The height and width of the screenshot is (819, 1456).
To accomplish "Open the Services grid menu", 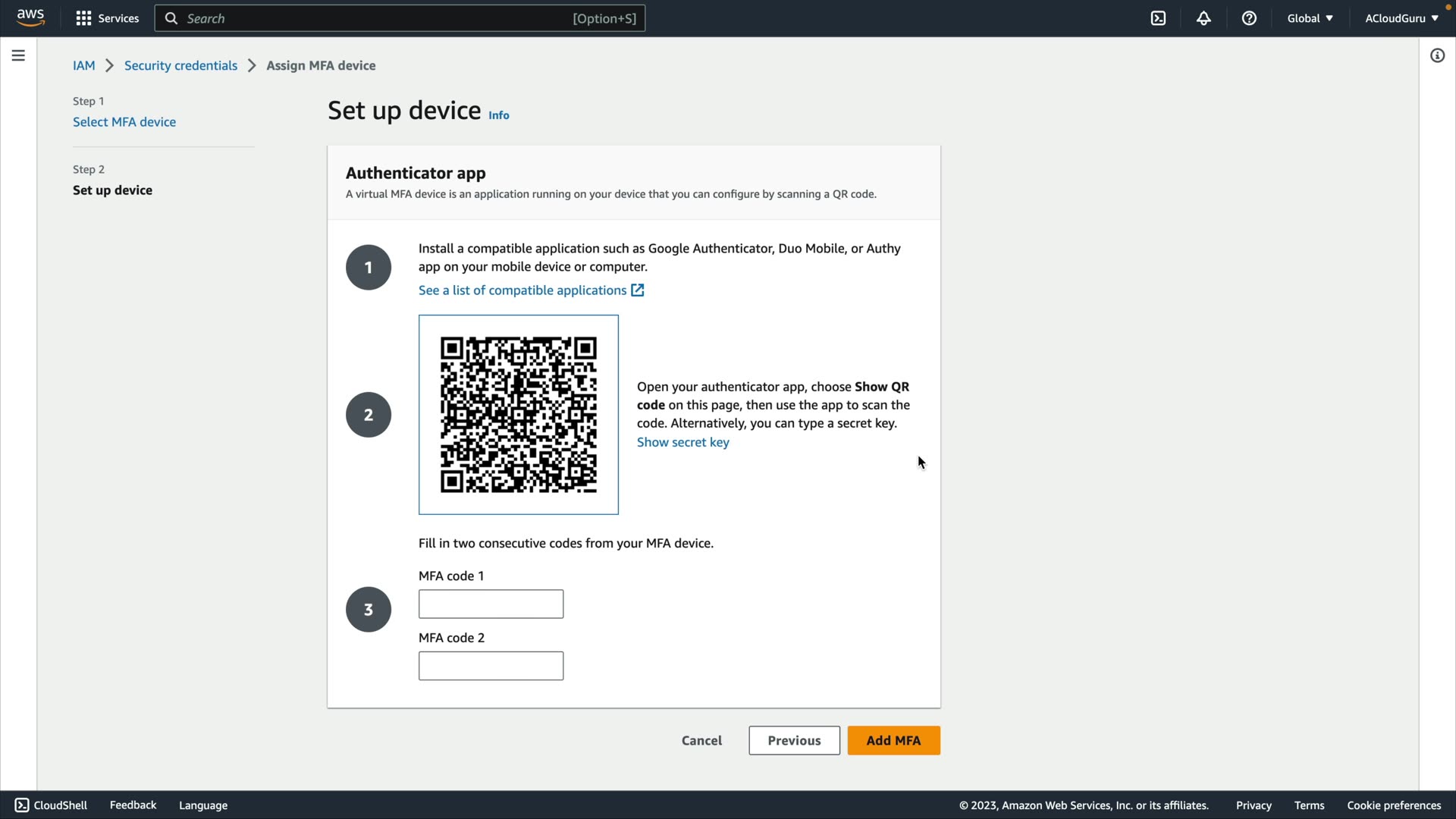I will click(107, 18).
